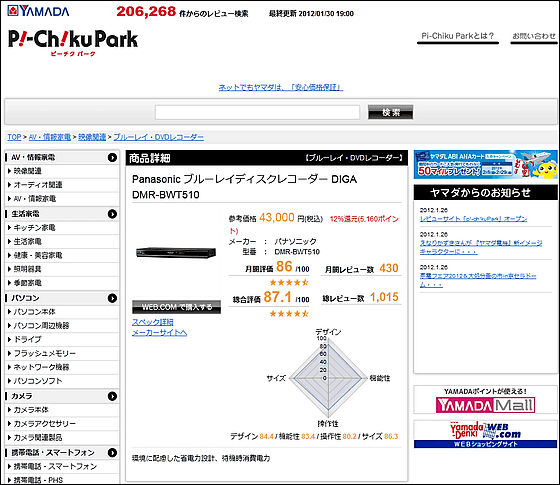Expand パソコン category arrow icon
This screenshot has height=485, width=560.
pos(112,298)
